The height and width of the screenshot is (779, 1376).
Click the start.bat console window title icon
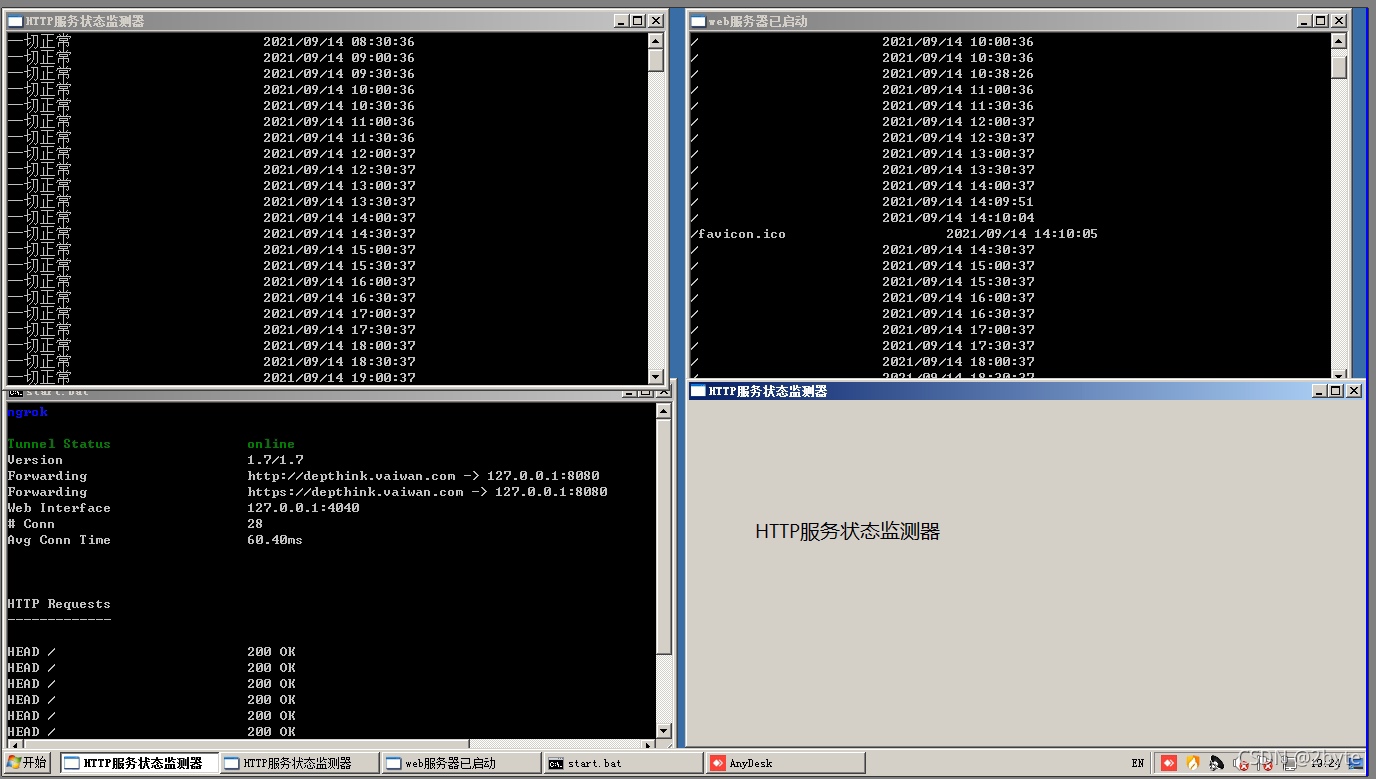15,392
